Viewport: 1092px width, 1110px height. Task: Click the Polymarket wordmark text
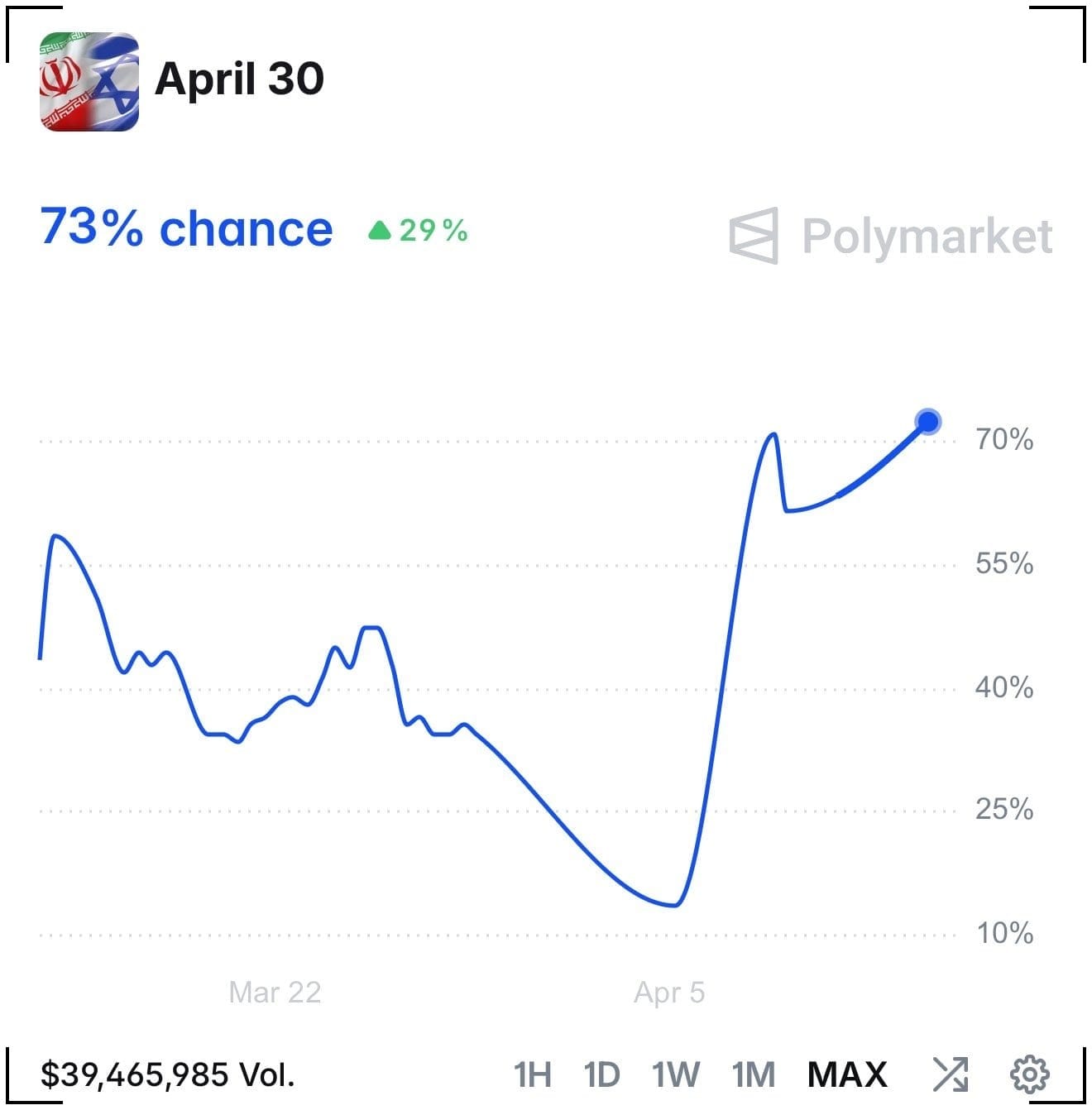coord(927,237)
